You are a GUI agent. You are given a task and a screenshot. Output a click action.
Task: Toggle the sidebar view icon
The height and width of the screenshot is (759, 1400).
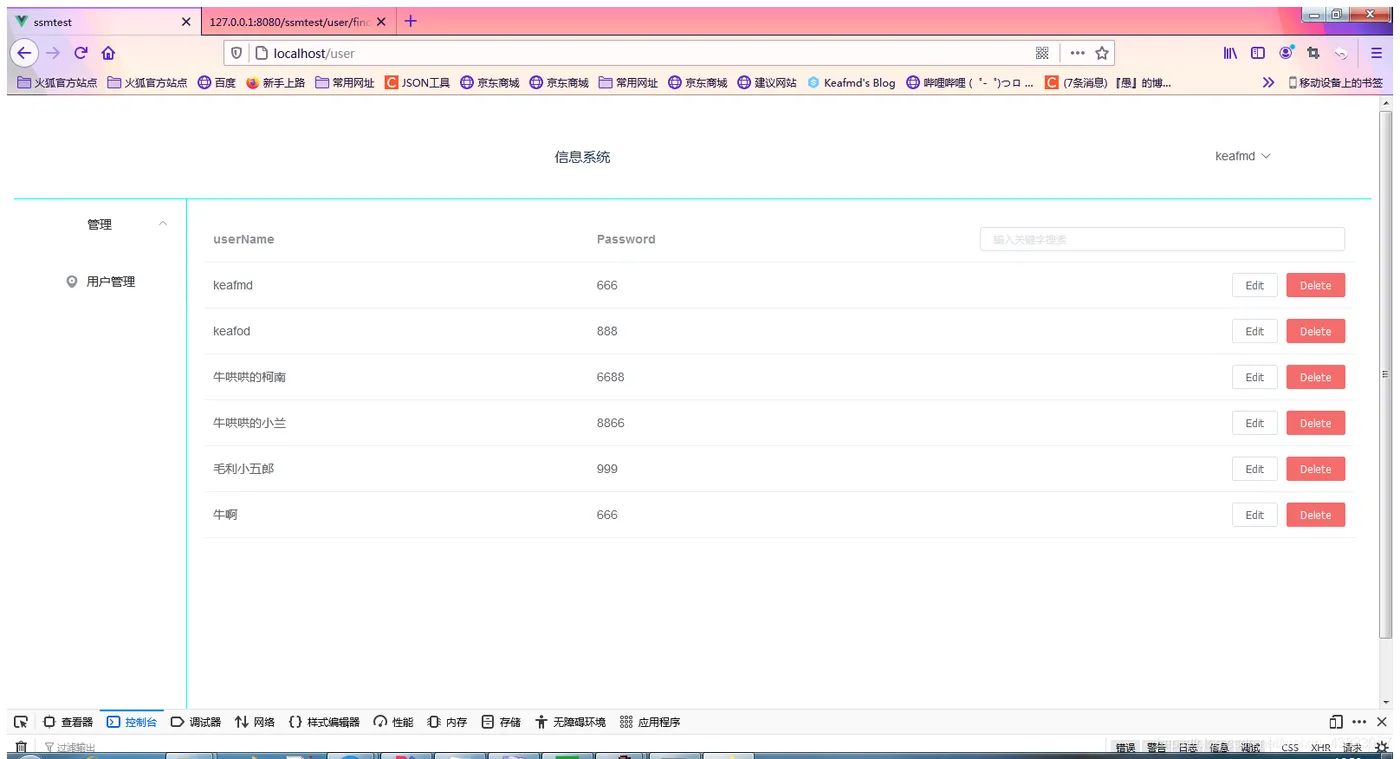tap(1258, 53)
